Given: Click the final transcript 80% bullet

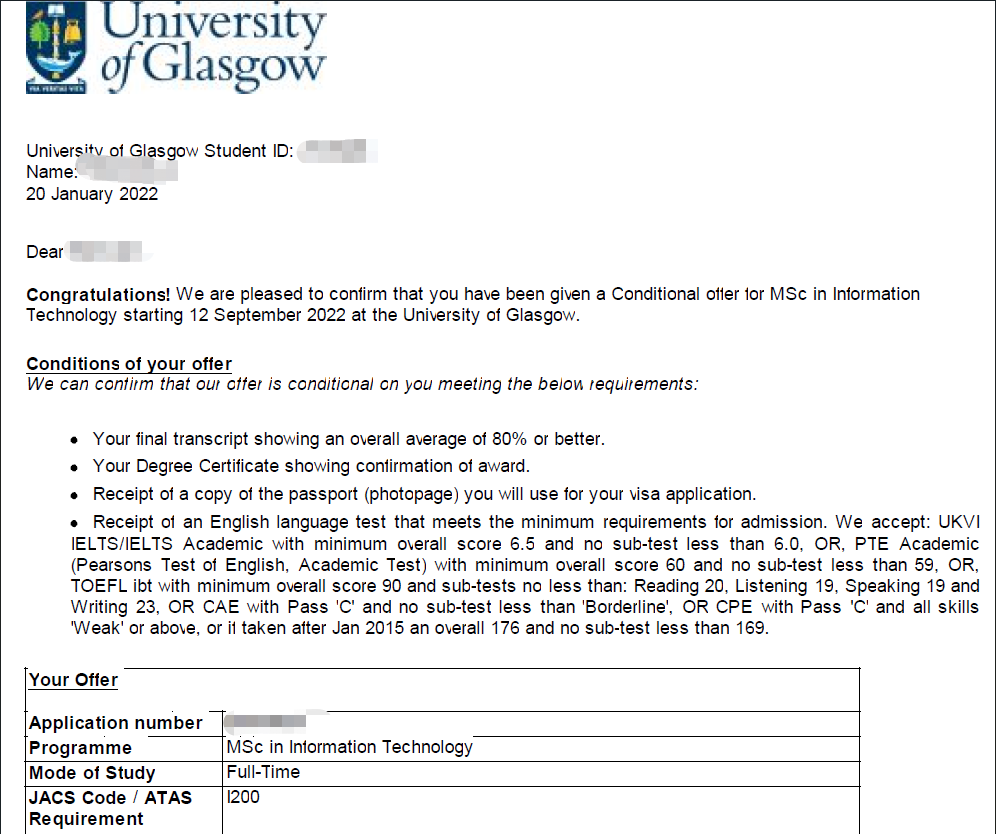Looking at the screenshot, I should coord(349,439).
